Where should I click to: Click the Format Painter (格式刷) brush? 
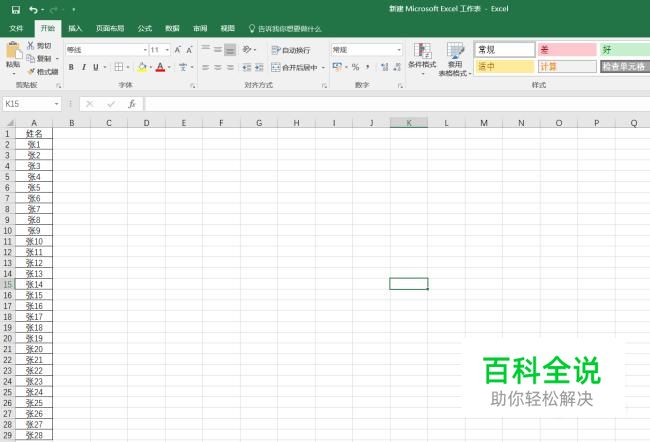(x=30, y=72)
